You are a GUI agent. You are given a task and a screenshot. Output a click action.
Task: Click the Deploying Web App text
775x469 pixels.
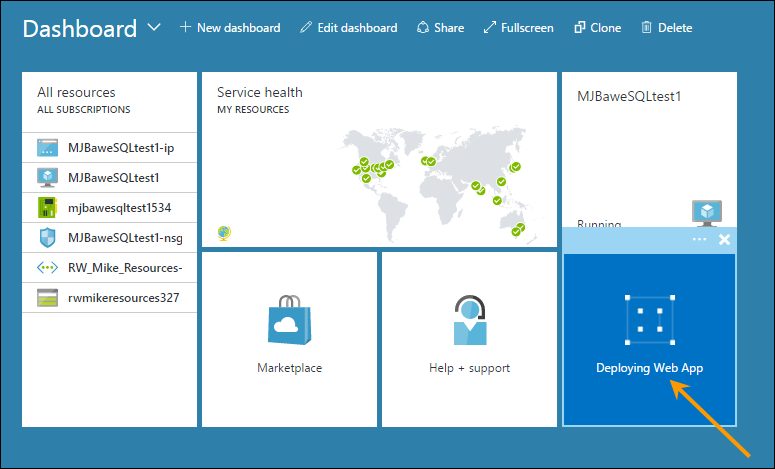(649, 368)
